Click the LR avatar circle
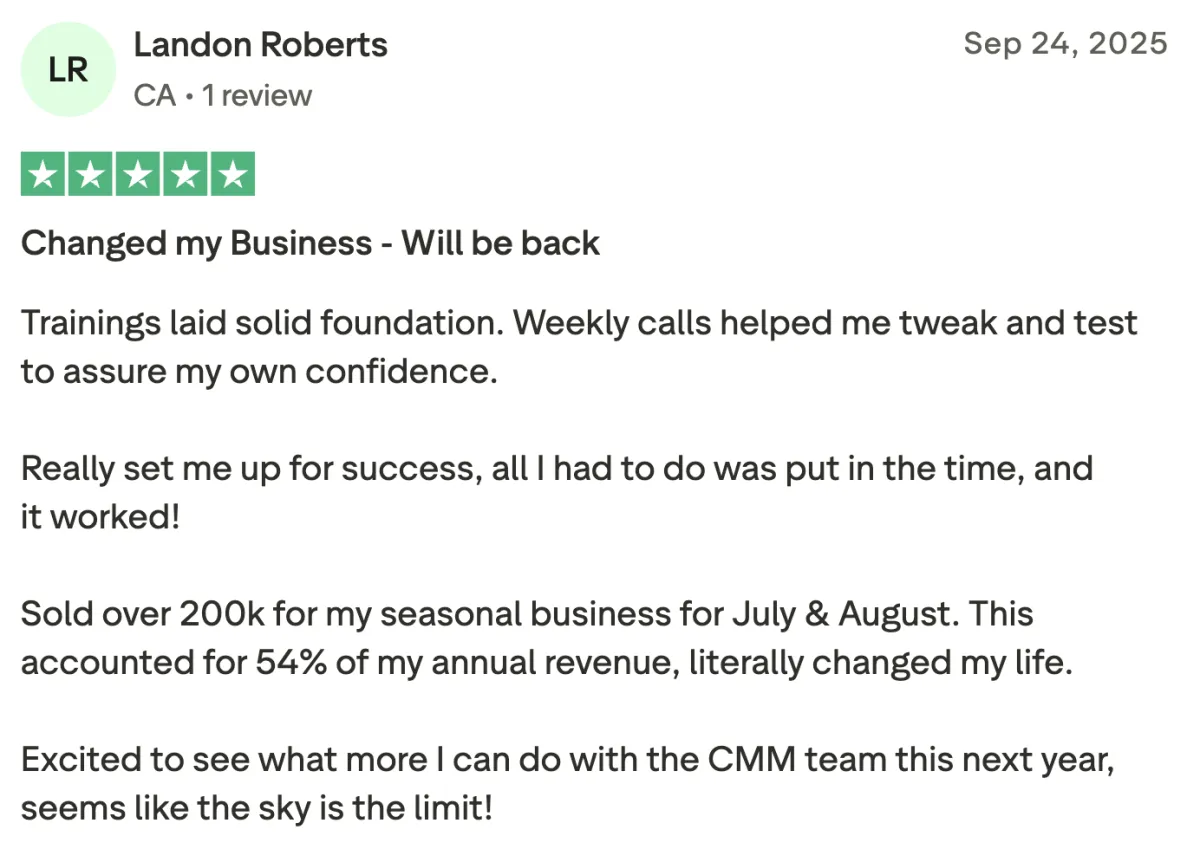The image size is (1200, 849). click(x=68, y=70)
